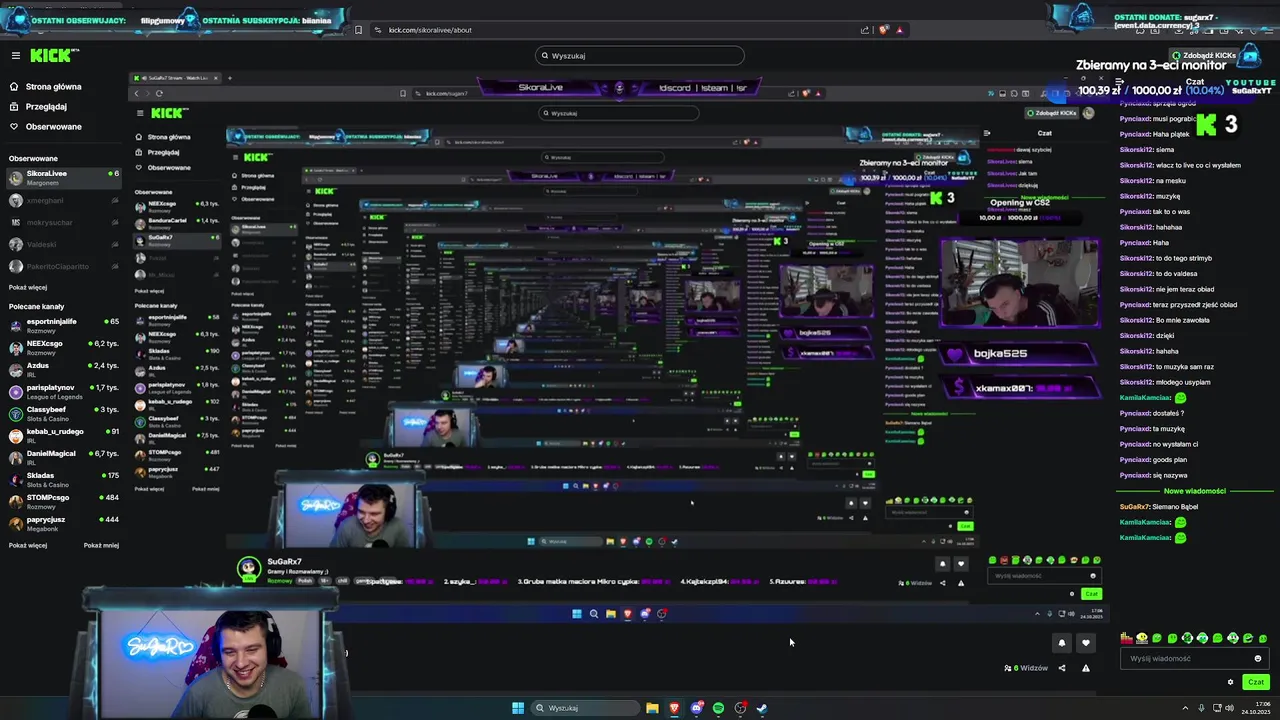Click the browser share page icon
Screen dimensions: 1280x720
click(865, 30)
